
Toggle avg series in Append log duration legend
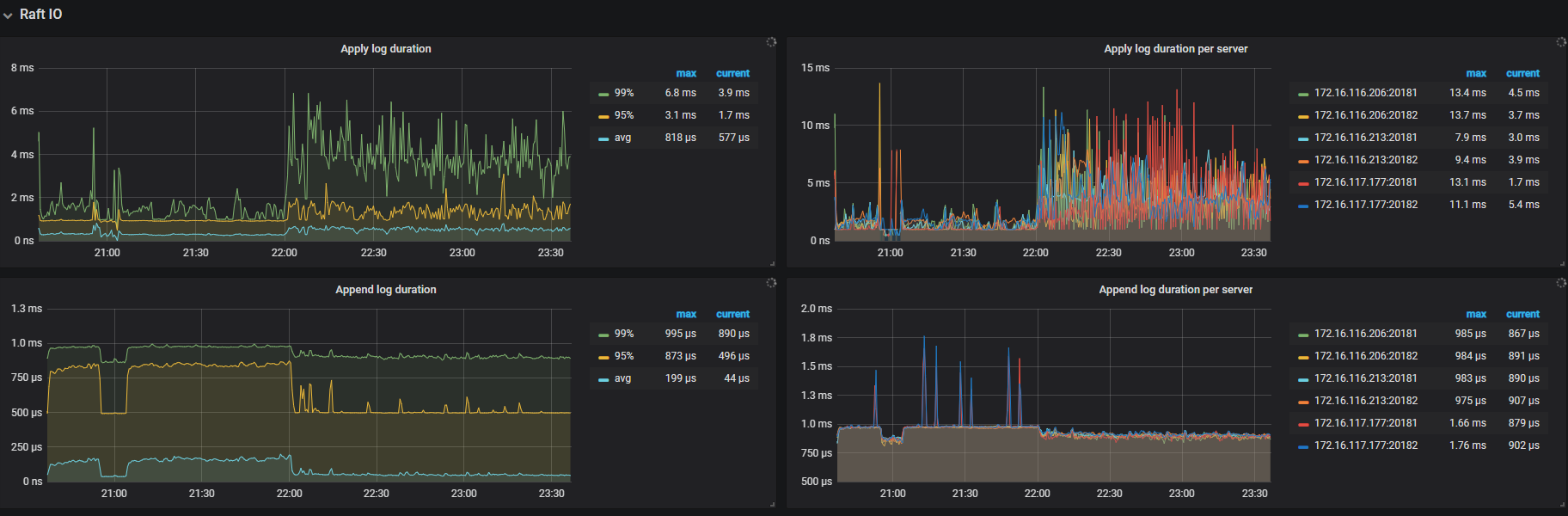pos(622,378)
